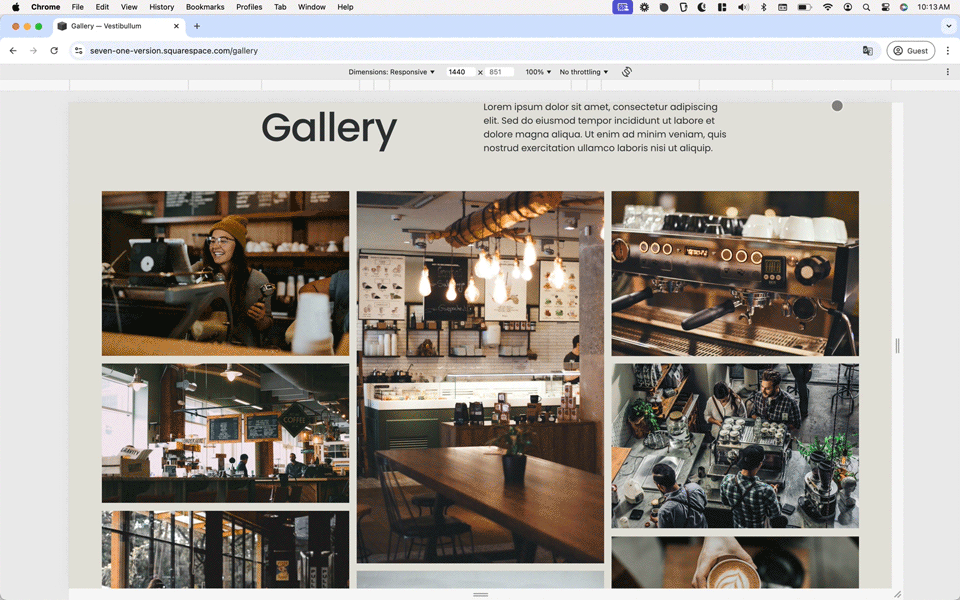960x600 pixels.
Task: Open the Wi-Fi menu
Action: (x=828, y=7)
